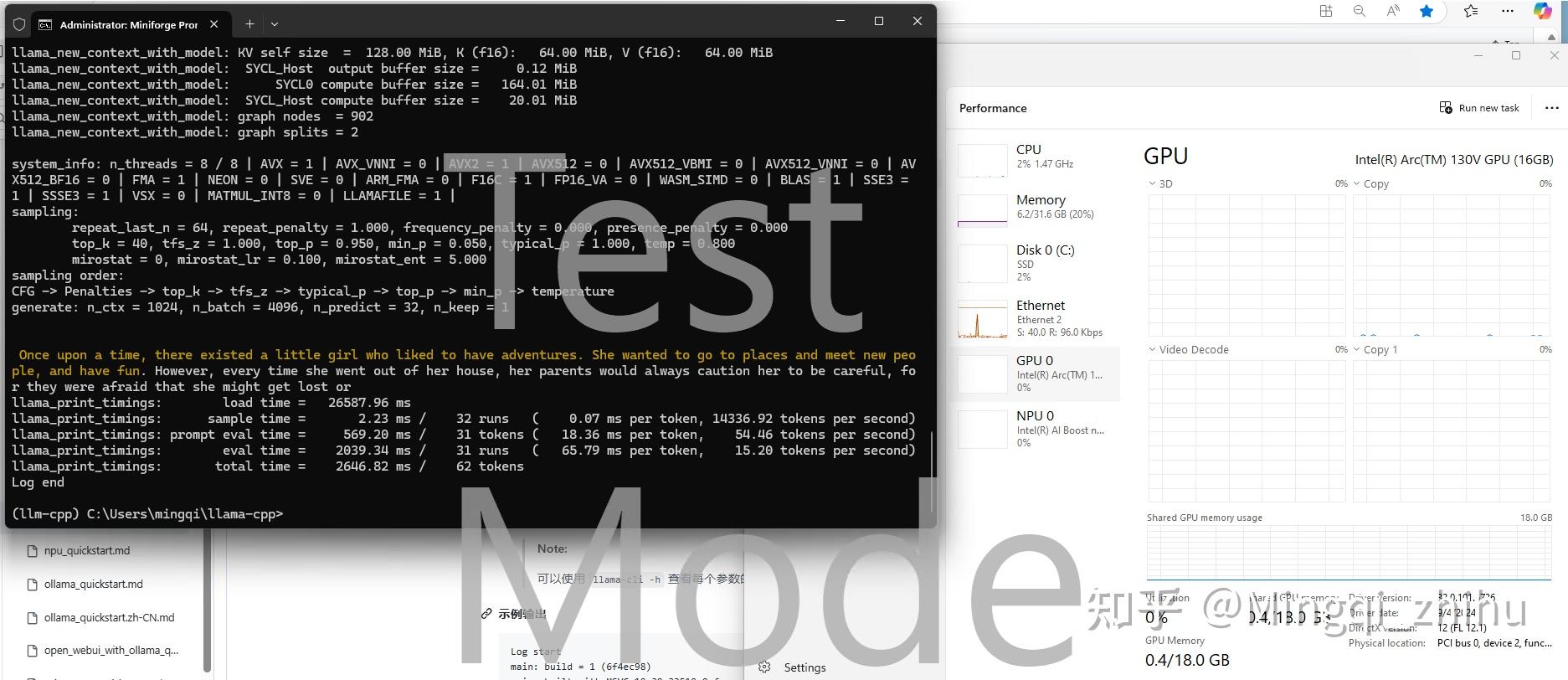Expand the Video Decode graph dropdown

(x=1189, y=349)
